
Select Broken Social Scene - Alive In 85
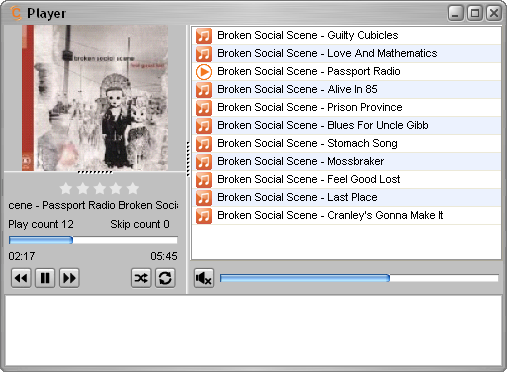tap(347, 90)
